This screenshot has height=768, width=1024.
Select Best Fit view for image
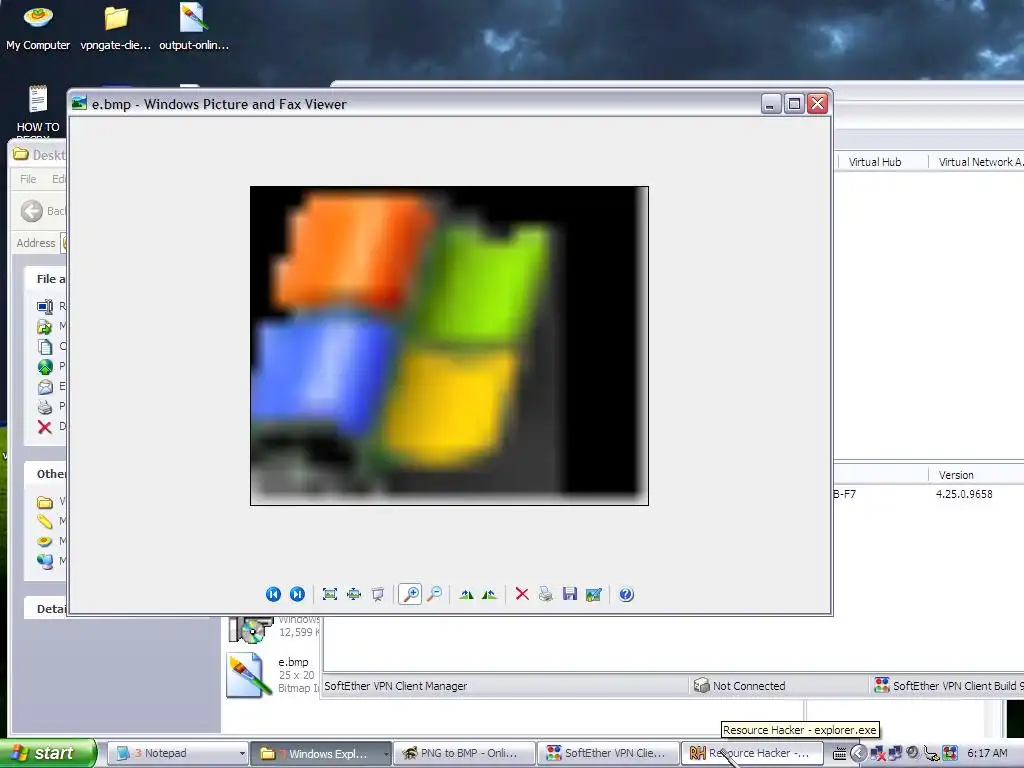point(330,594)
